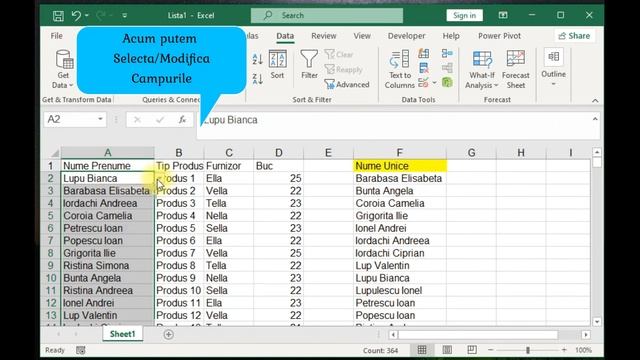Click vertical scrollbar down arrow

click(x=597, y=322)
